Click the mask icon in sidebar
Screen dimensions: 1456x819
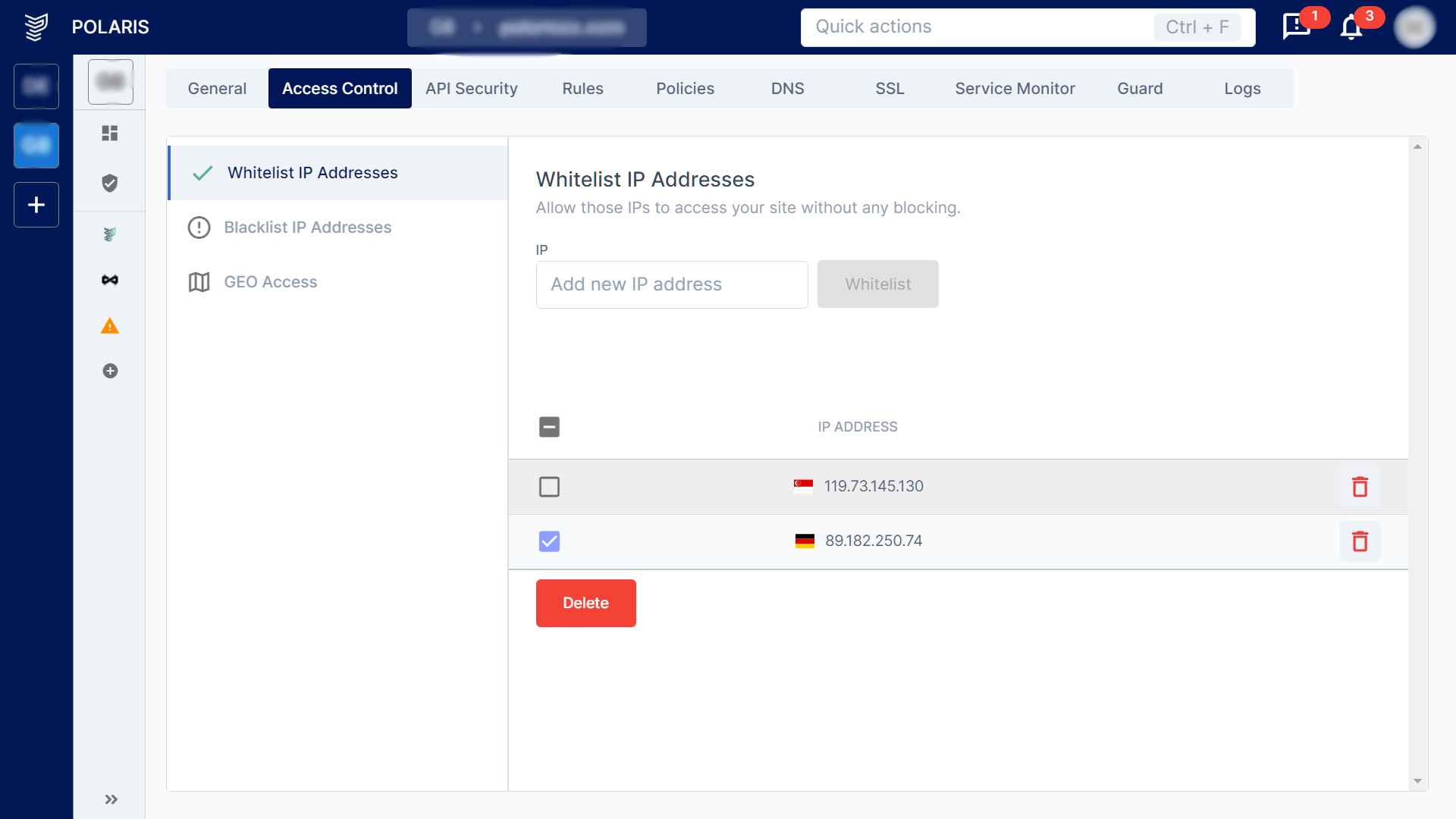pyautogui.click(x=110, y=280)
